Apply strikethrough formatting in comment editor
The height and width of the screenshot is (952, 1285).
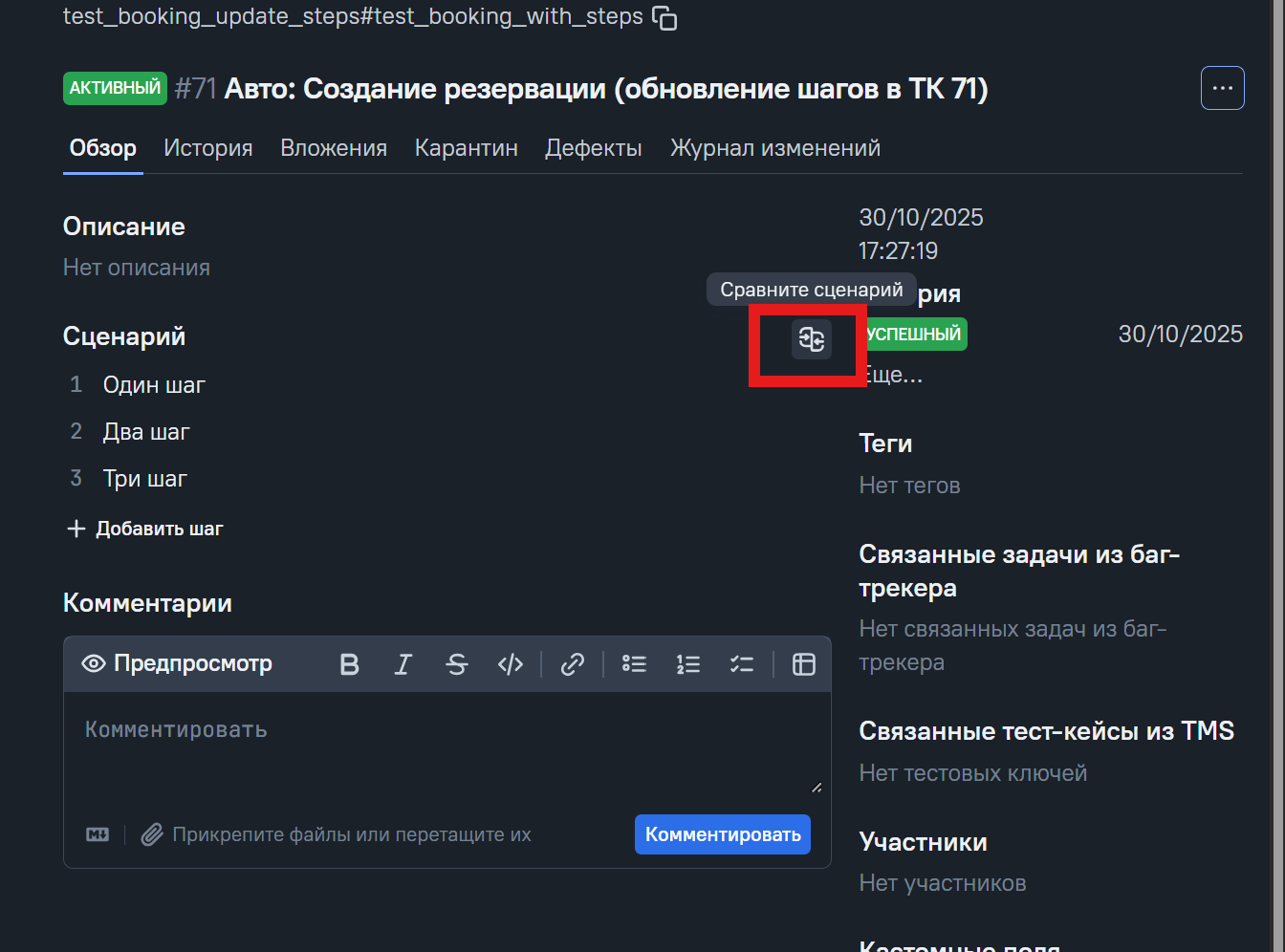(457, 664)
